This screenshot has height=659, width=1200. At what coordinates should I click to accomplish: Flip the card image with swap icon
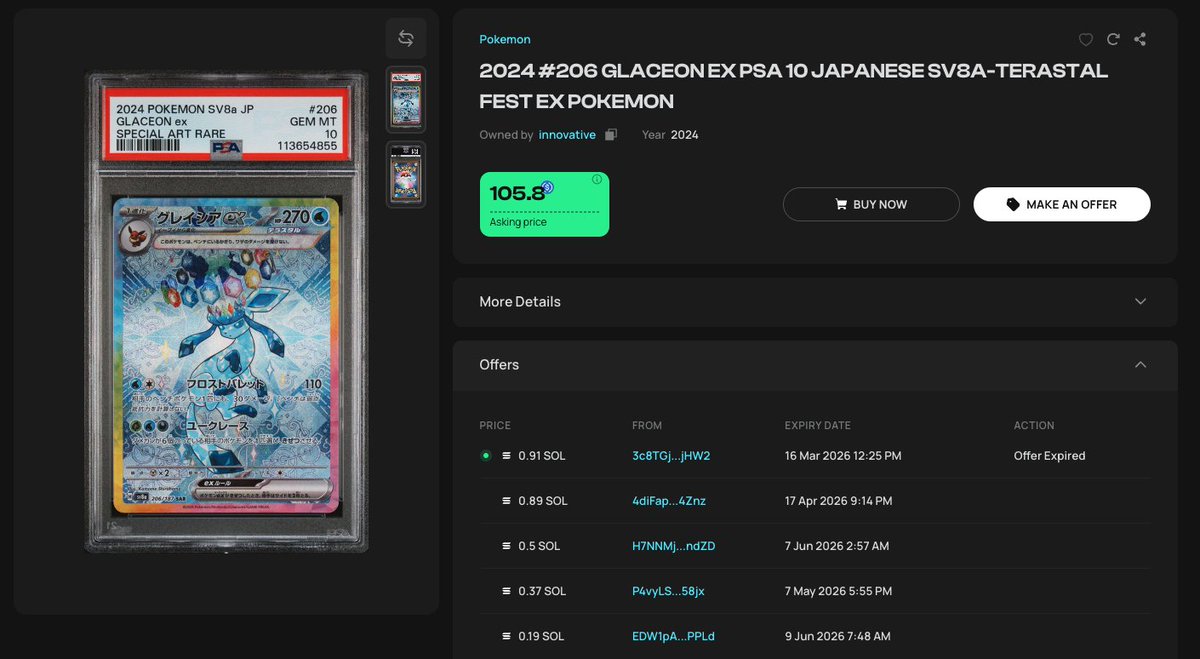[x=406, y=38]
